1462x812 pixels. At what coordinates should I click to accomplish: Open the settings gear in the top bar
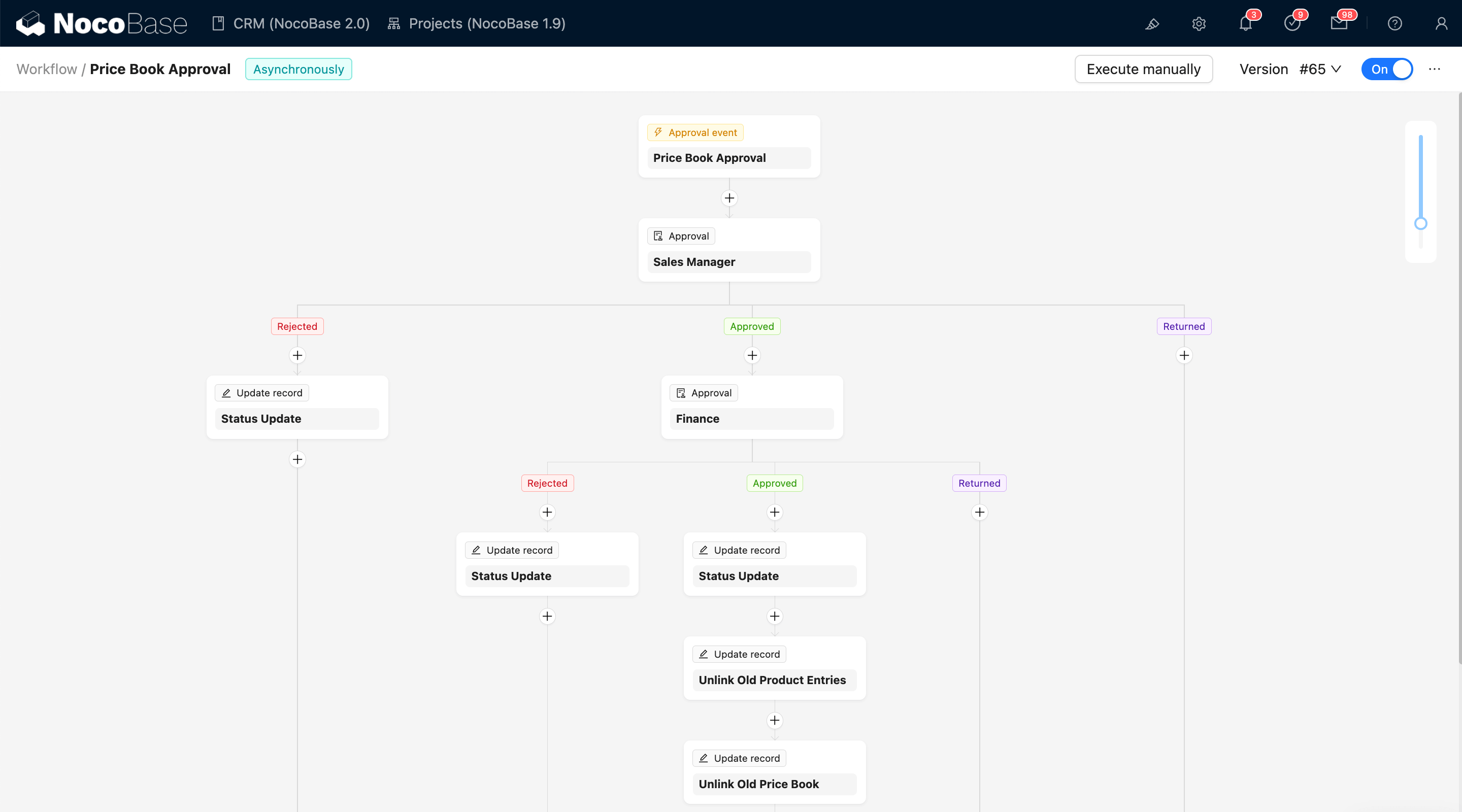point(1199,24)
